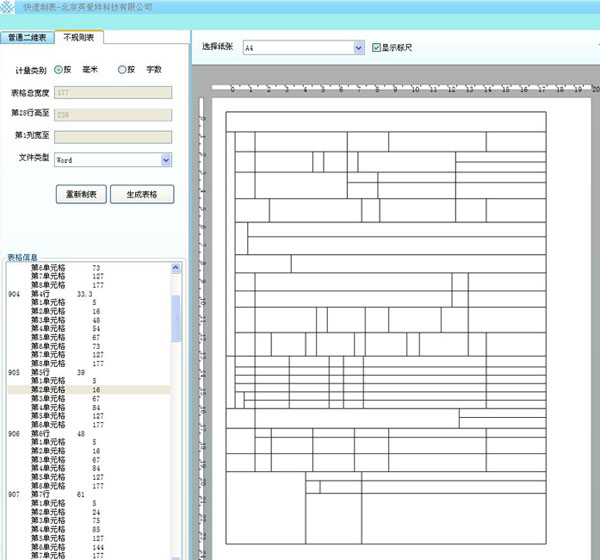Select the 按字数 (character count) radio button
The image size is (600, 560).
(123, 70)
